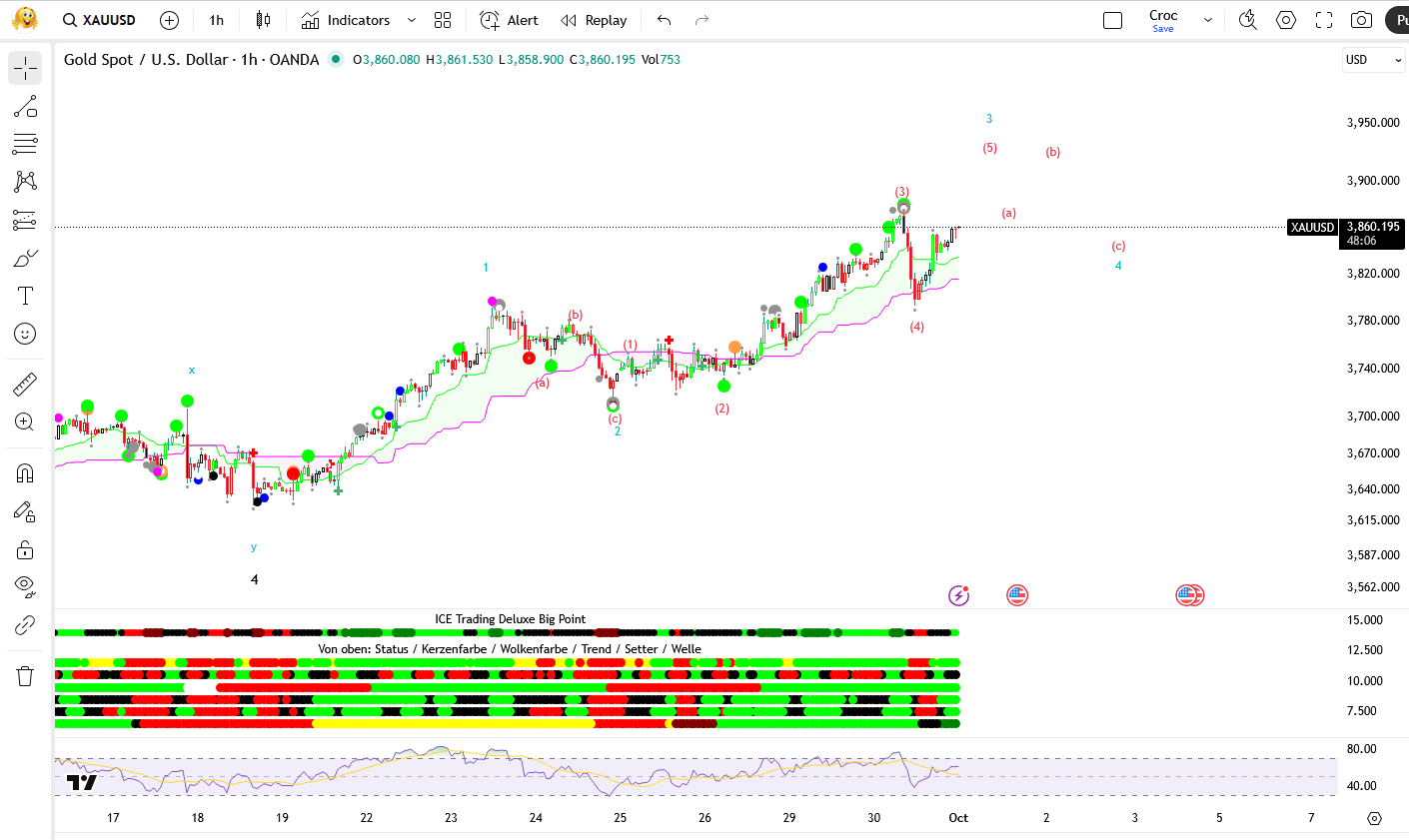
Task: Click the trash remove objects icon
Action: [x=25, y=676]
